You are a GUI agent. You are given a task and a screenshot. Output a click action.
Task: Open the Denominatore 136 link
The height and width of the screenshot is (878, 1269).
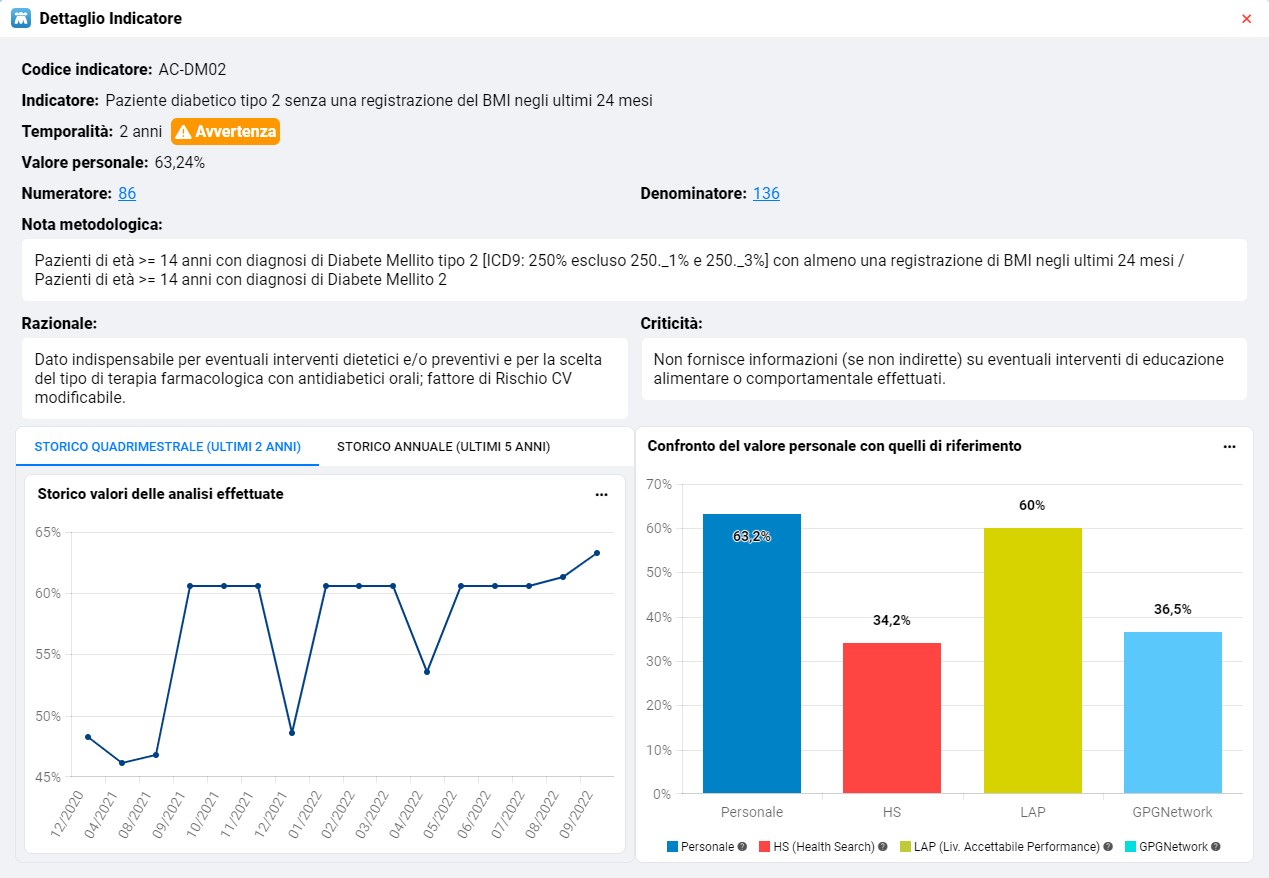pyautogui.click(x=766, y=194)
